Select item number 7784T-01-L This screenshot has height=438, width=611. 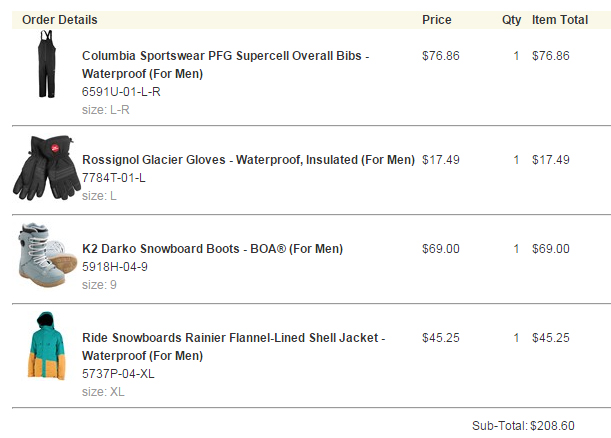pos(113,178)
